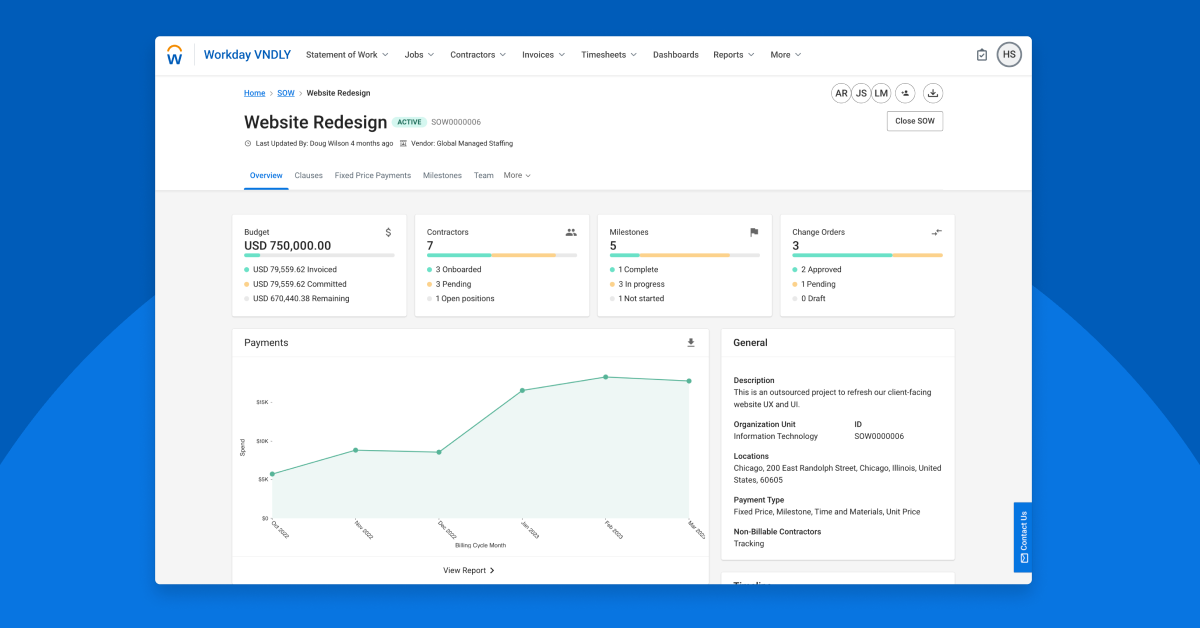Click the Close SOW button
1200x628 pixels.
point(914,120)
